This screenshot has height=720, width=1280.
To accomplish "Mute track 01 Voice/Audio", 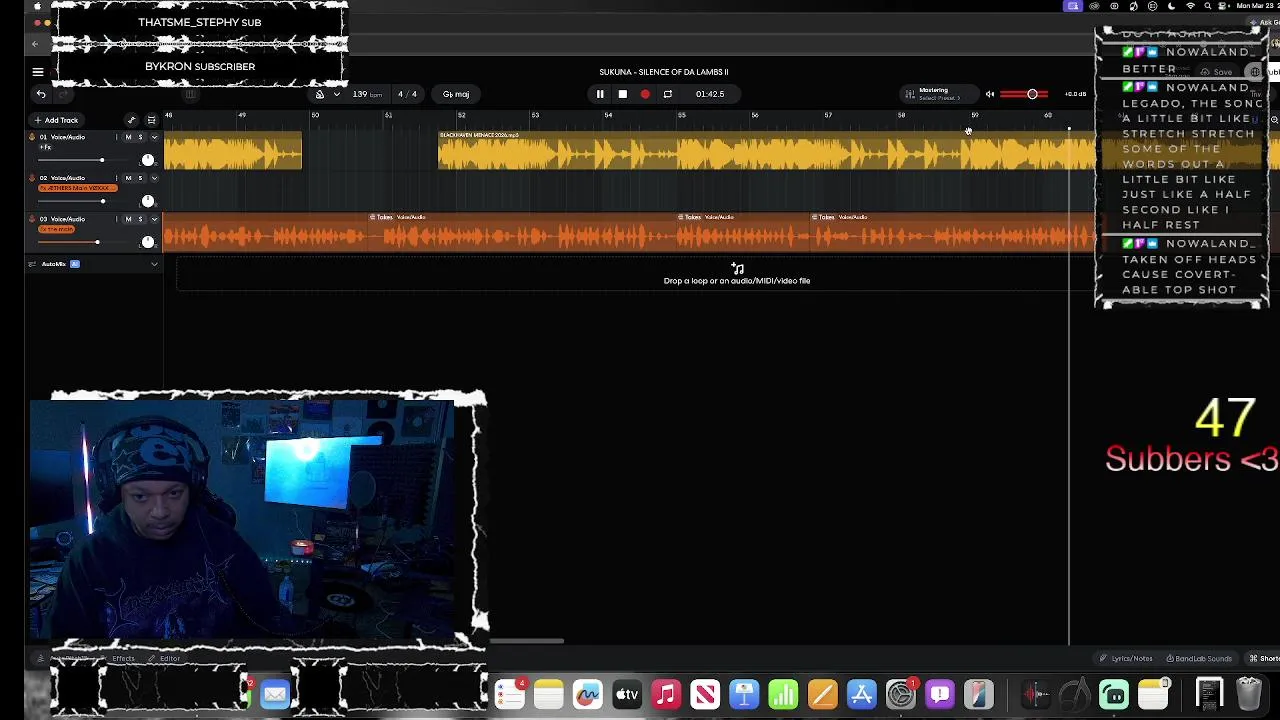I will [128, 137].
